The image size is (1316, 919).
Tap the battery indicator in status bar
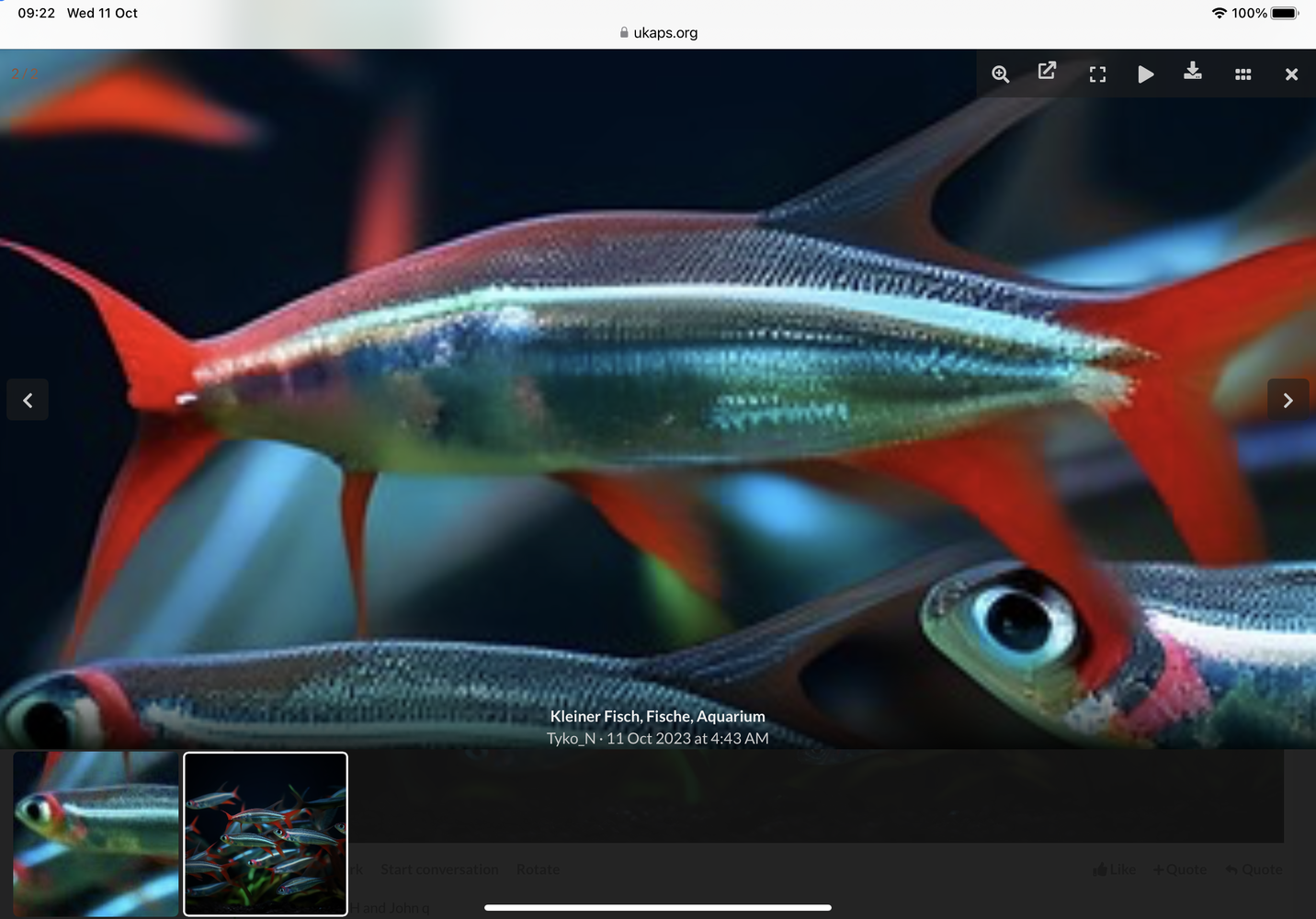(x=1286, y=13)
